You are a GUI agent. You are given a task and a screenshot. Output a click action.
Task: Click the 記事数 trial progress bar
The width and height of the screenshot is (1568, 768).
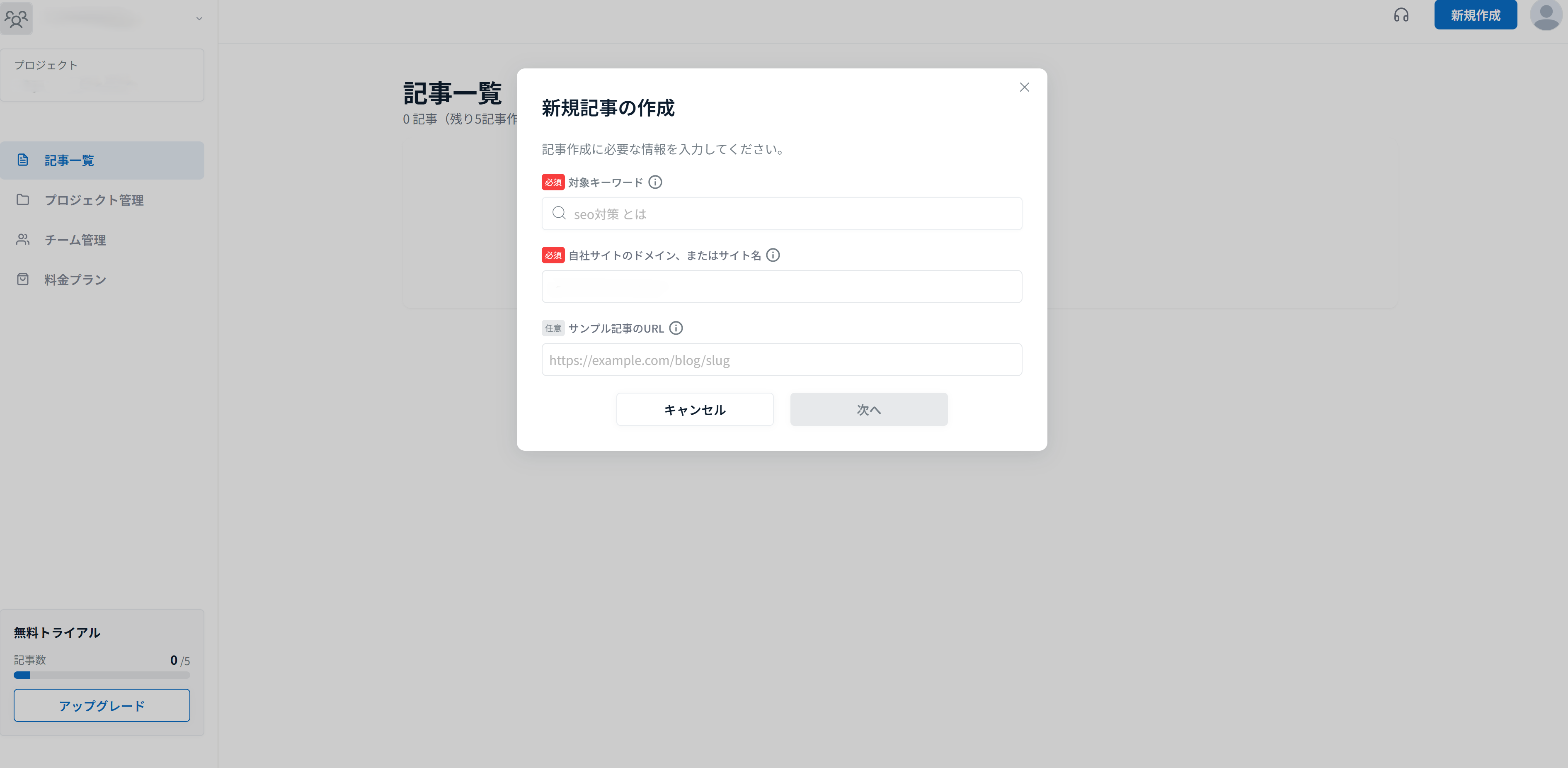tap(101, 675)
